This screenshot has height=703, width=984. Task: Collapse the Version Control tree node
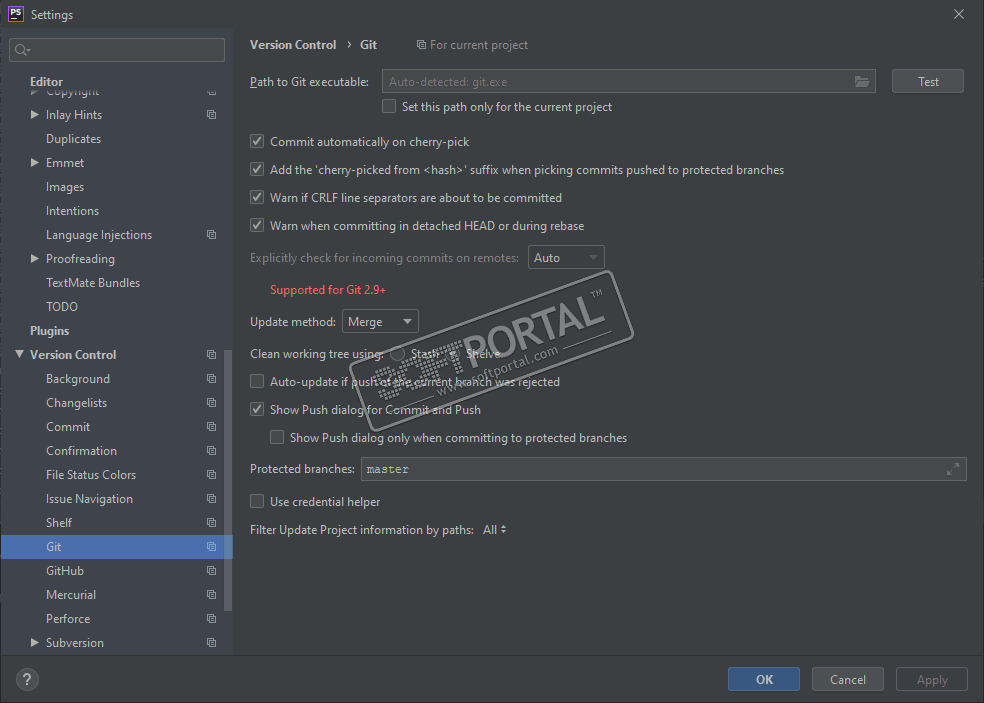(19, 355)
